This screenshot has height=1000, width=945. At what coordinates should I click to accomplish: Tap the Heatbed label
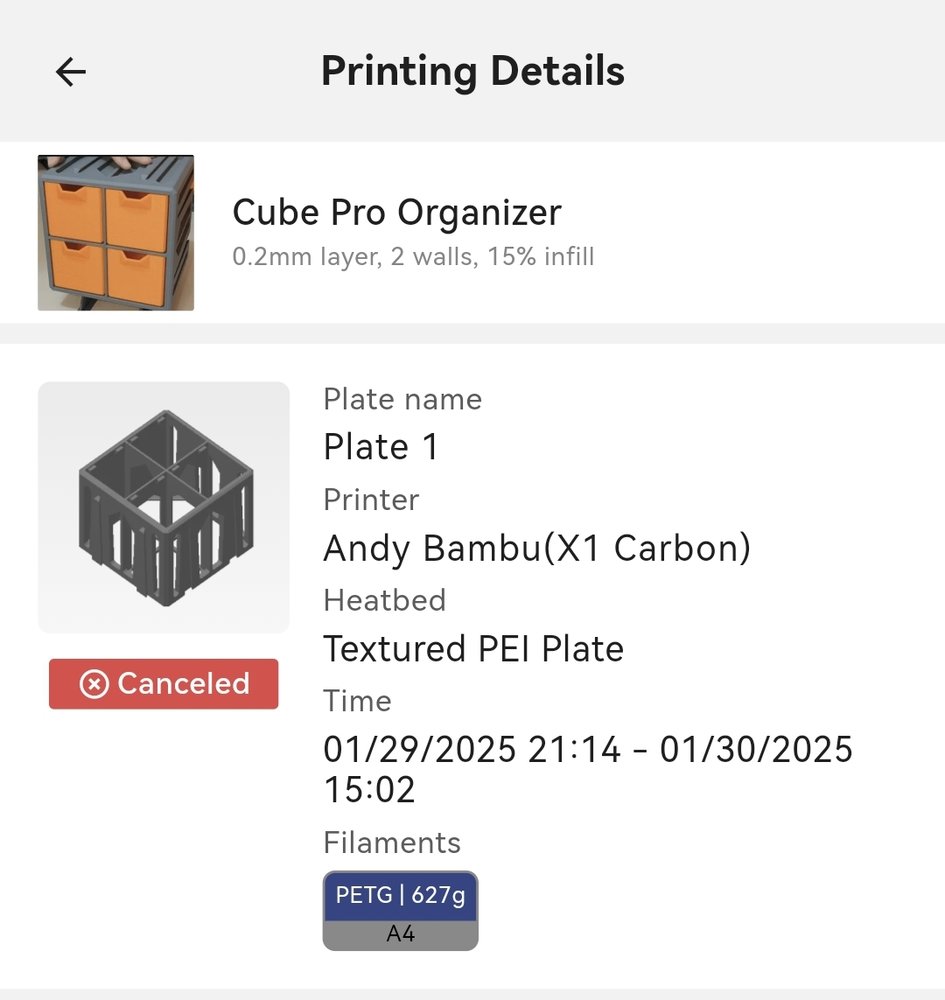point(384,600)
